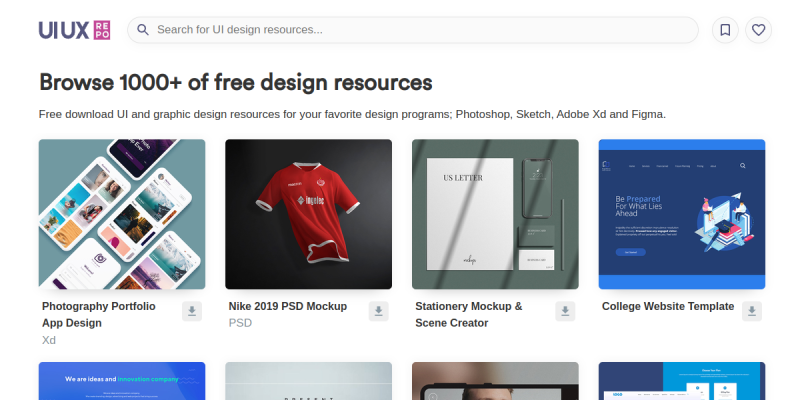Download the College Website Template
800x400 pixels.
[x=752, y=311]
